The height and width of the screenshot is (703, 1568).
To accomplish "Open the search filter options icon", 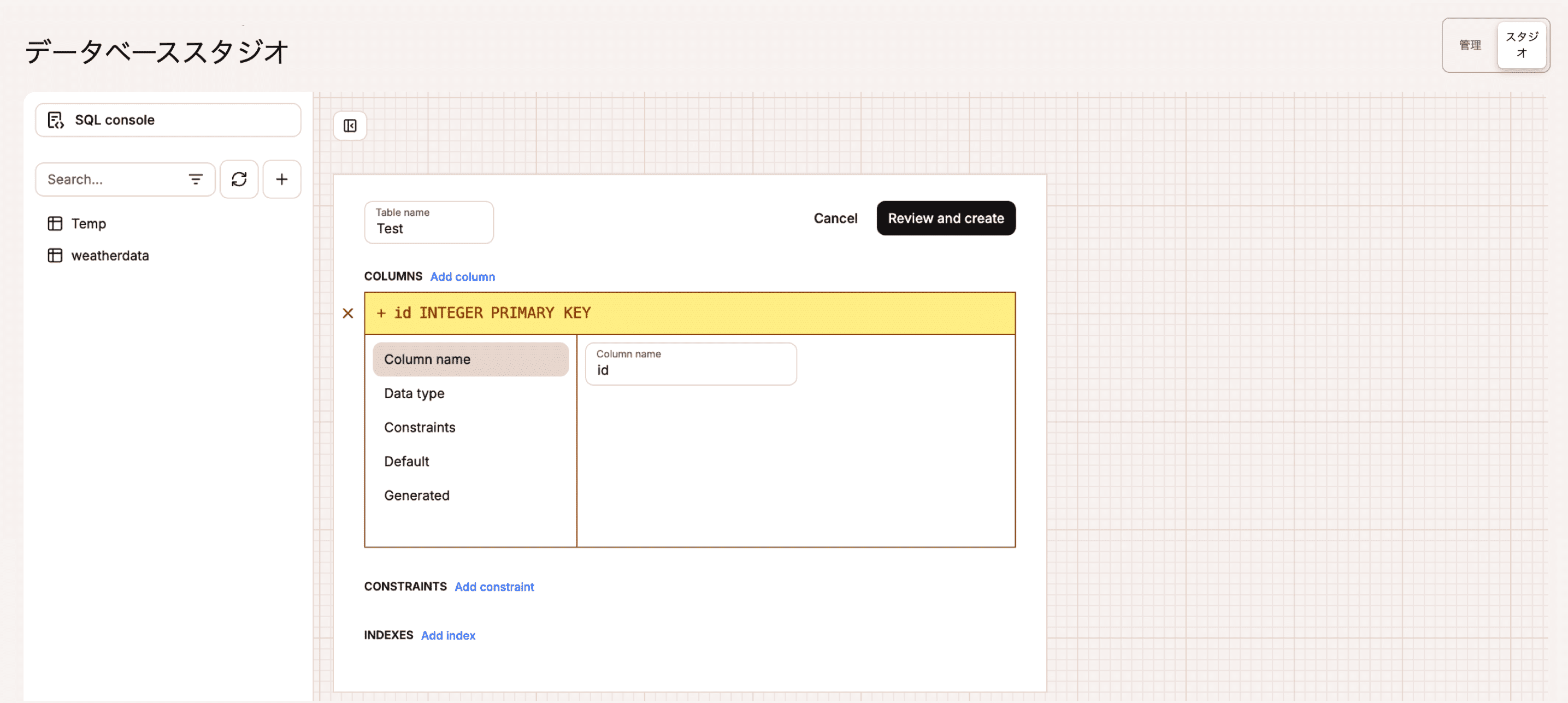I will pos(196,179).
